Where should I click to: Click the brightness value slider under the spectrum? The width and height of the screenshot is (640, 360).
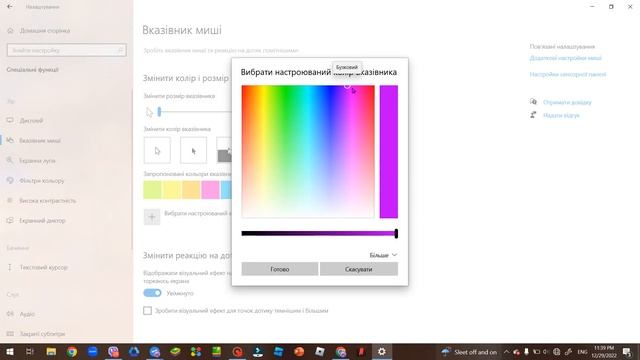(x=319, y=233)
